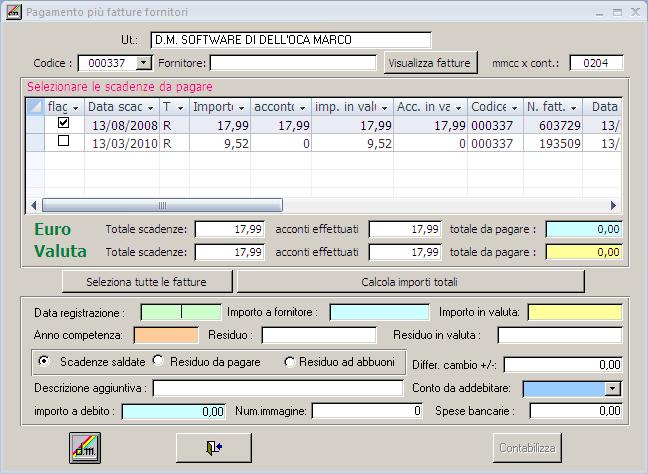The image size is (648, 474).
Task: Open the T column filter arrow
Action: click(x=181, y=108)
